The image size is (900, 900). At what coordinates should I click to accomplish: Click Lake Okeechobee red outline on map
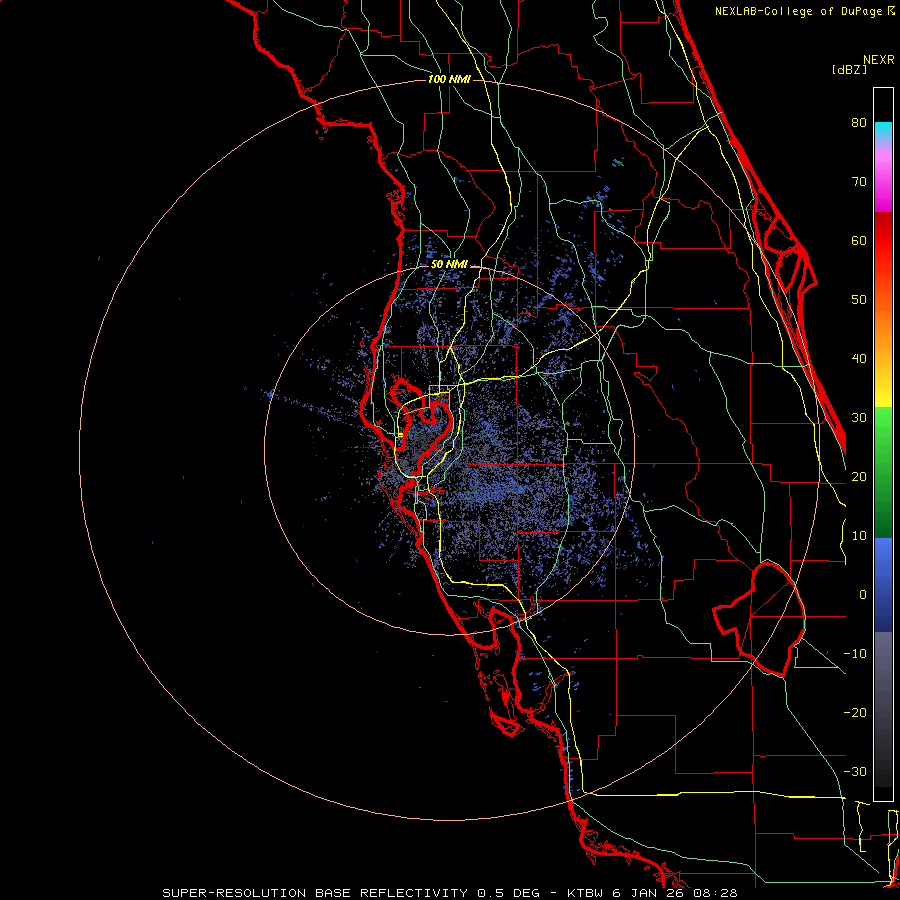tap(759, 618)
